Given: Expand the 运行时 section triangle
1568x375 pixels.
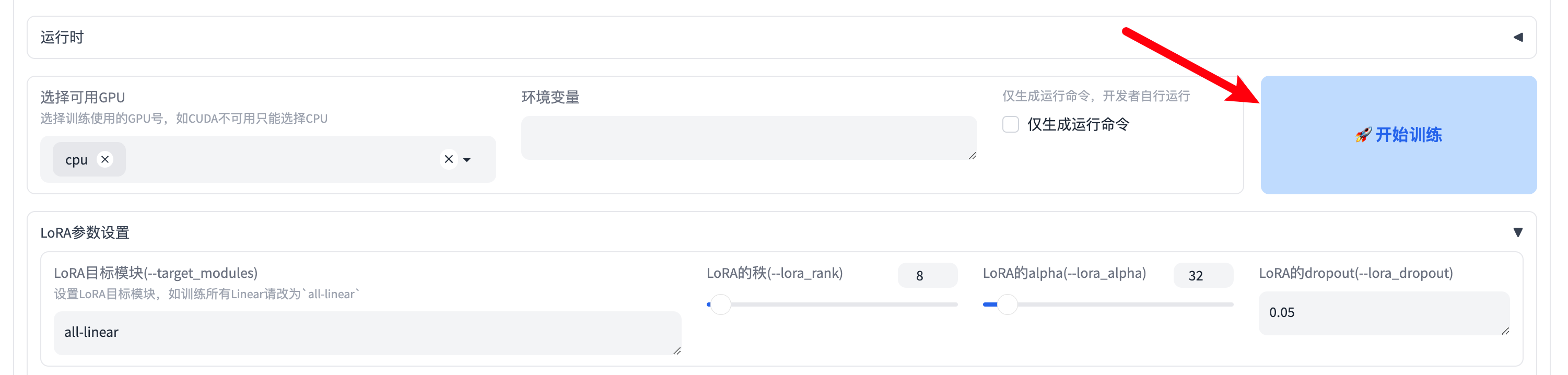Looking at the screenshot, I should tap(1517, 38).
